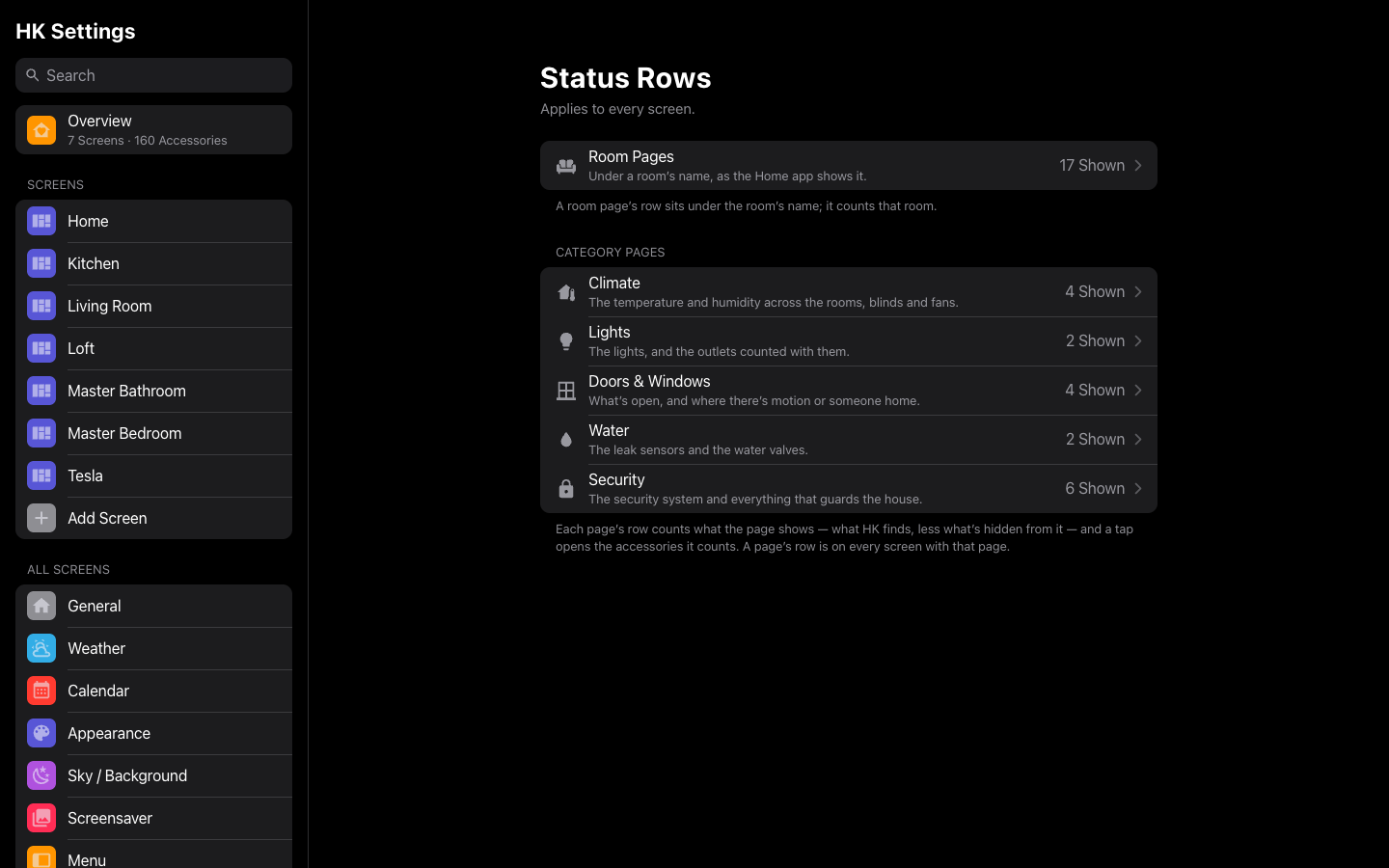This screenshot has width=1389, height=868.
Task: Open Master Bedroom screen settings
Action: pos(153,433)
